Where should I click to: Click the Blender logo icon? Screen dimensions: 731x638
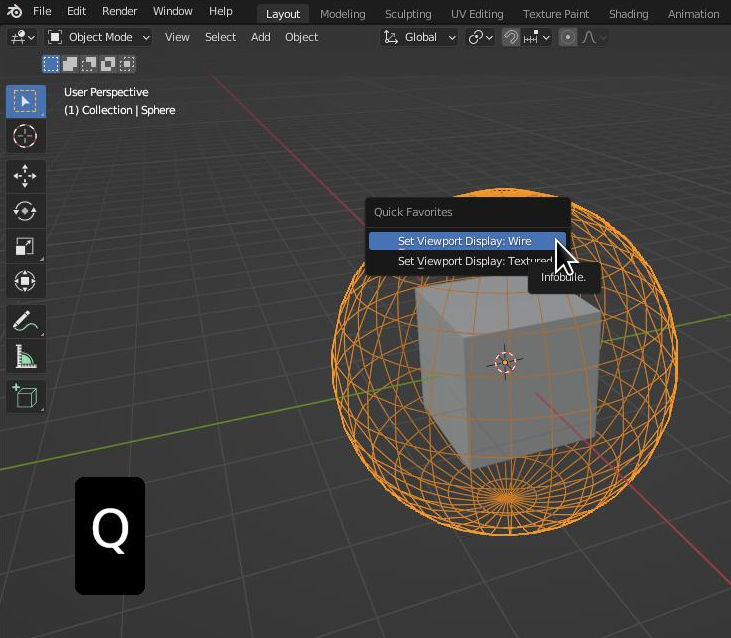tap(14, 11)
